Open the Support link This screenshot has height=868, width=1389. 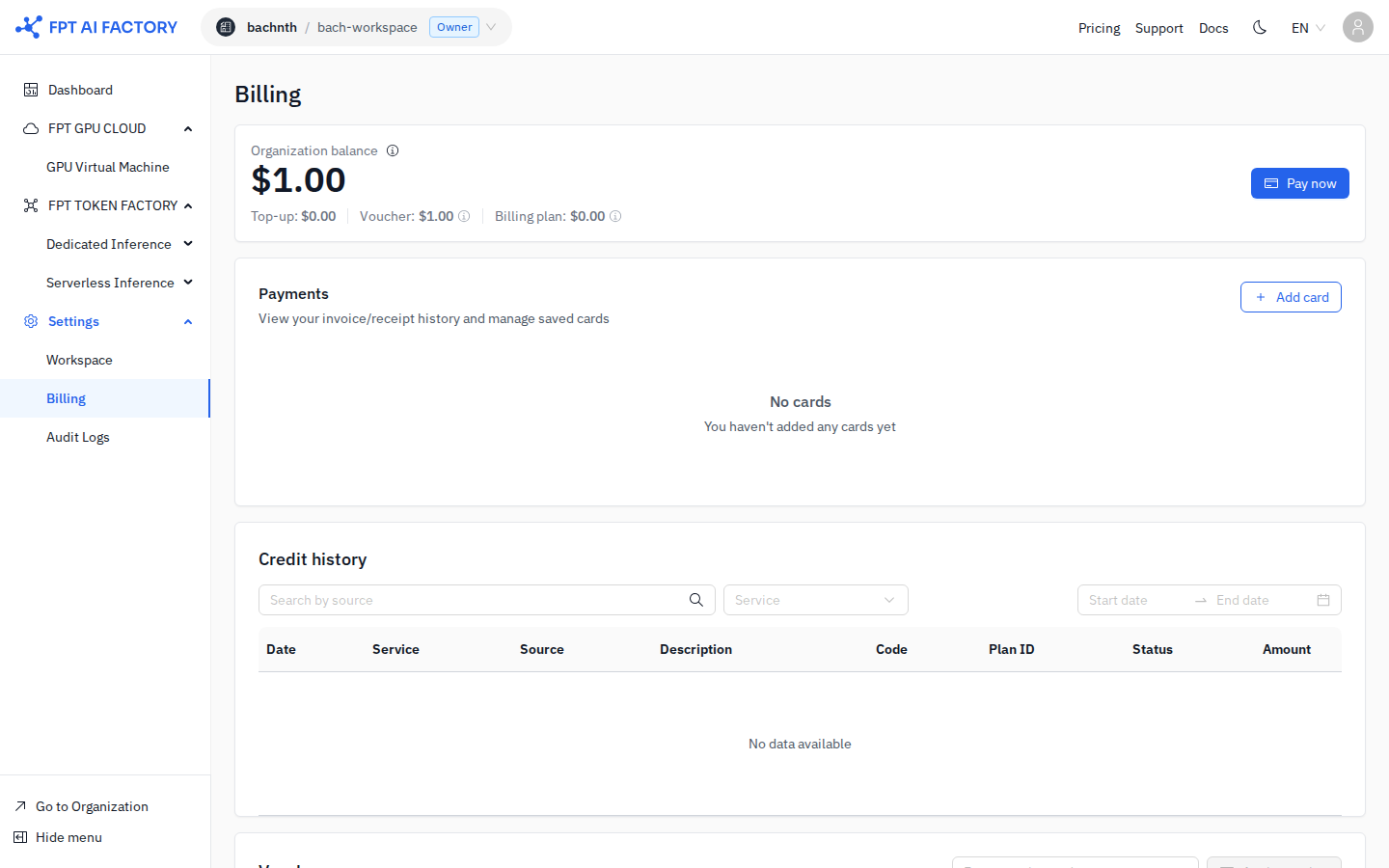[1159, 28]
